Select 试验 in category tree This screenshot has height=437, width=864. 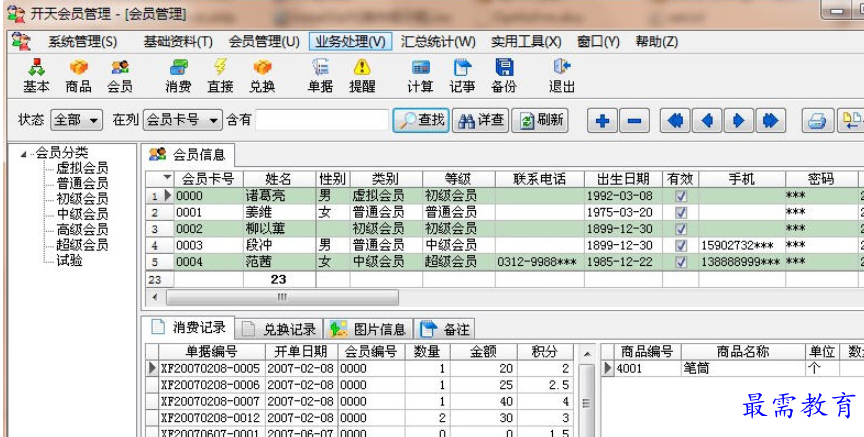click(x=69, y=261)
